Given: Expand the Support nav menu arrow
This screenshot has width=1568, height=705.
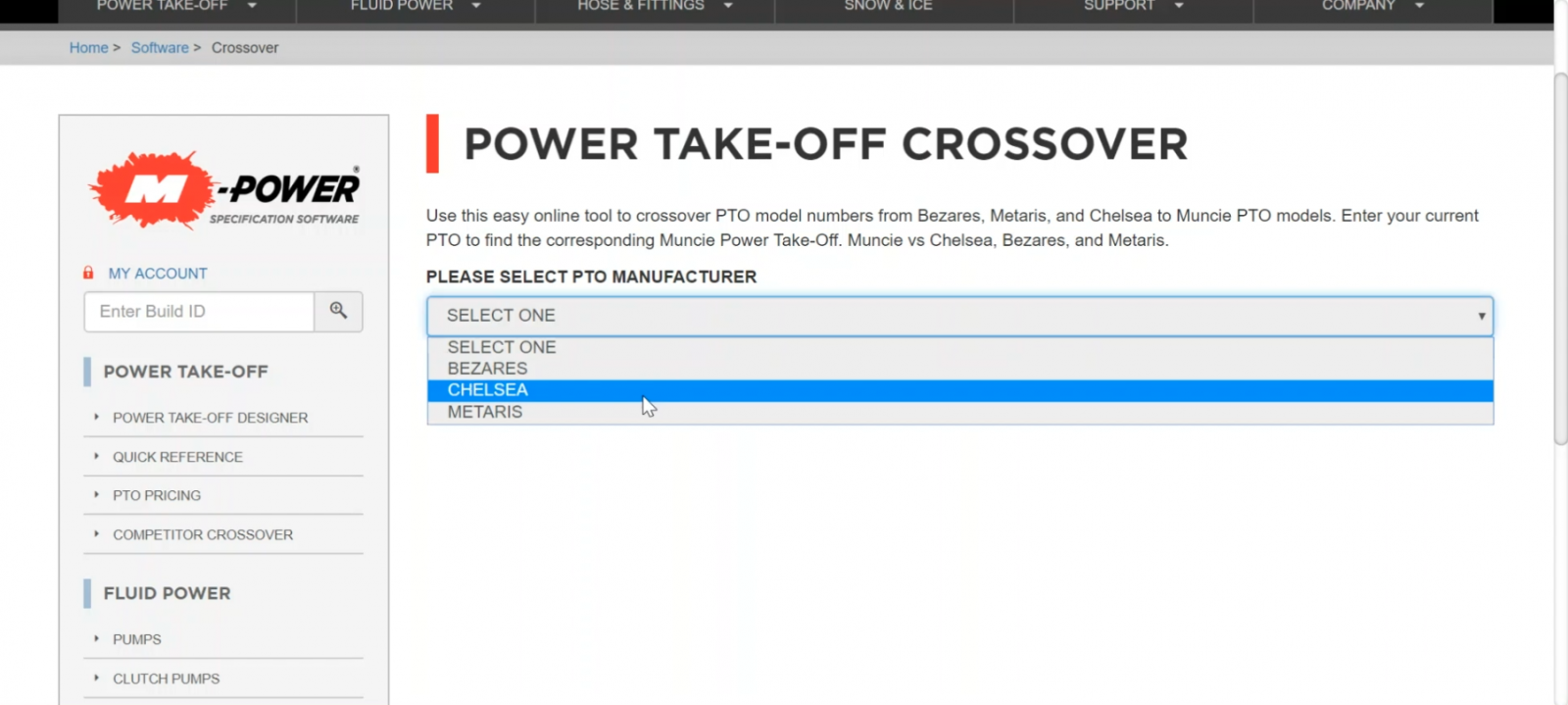Looking at the screenshot, I should (x=1179, y=6).
